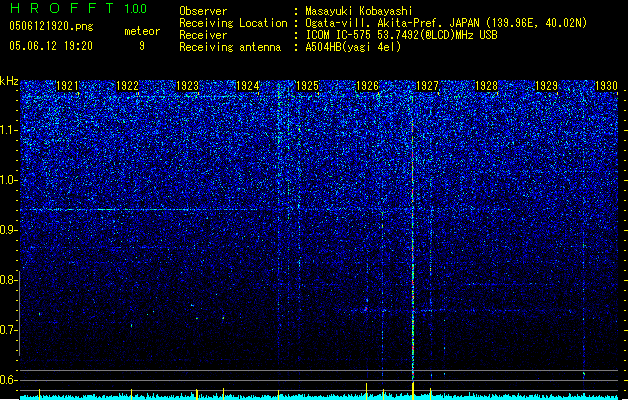Click the Receiving Location label

point(233,23)
